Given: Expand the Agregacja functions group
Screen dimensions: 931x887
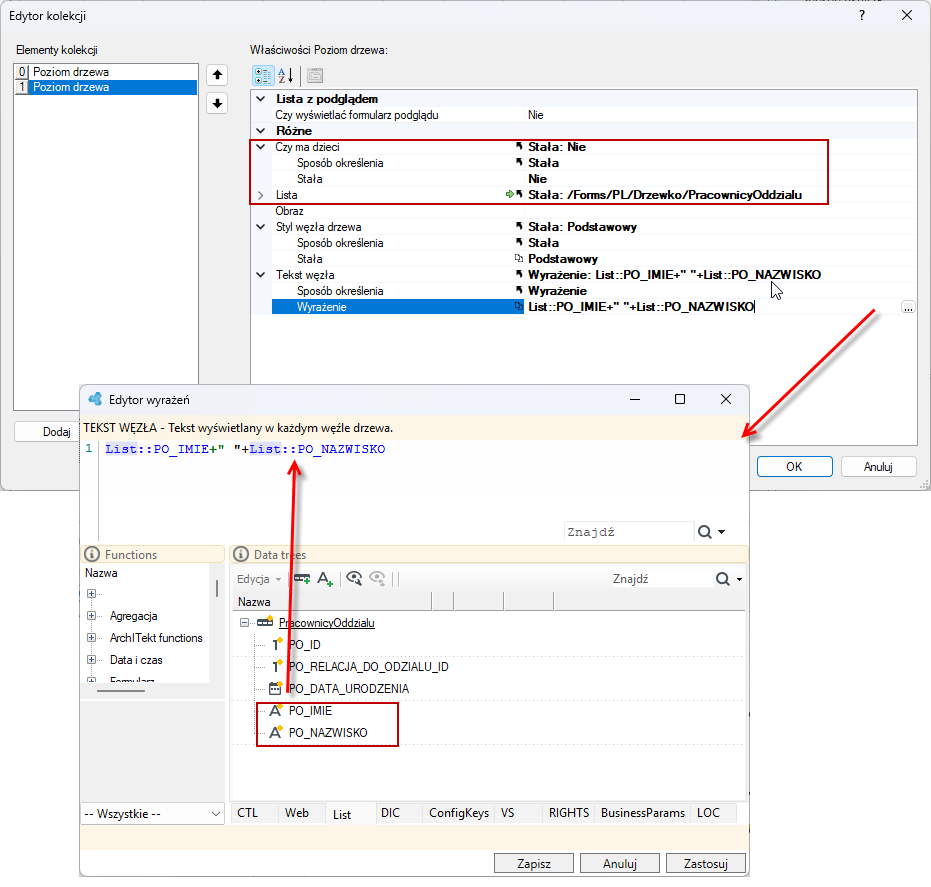Looking at the screenshot, I should [x=91, y=616].
